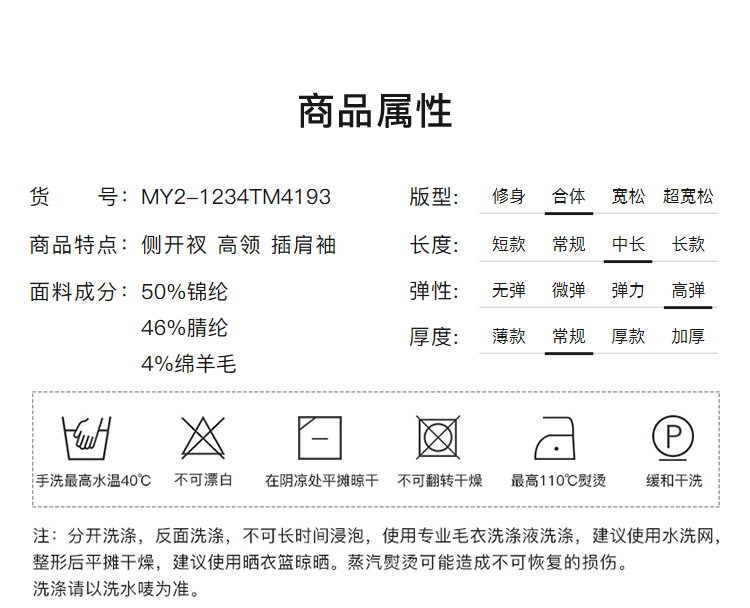Click the 手洗最高水温40℃ label
Screen dimensions: 750x608
coord(93,481)
